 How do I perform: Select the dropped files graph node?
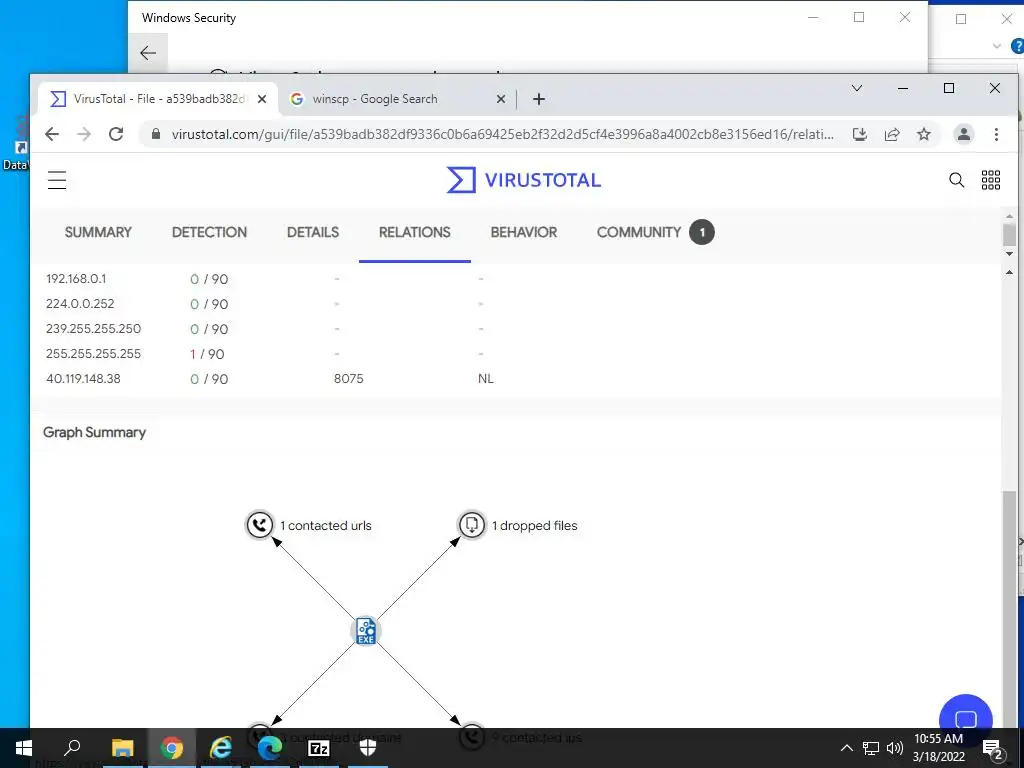point(472,524)
